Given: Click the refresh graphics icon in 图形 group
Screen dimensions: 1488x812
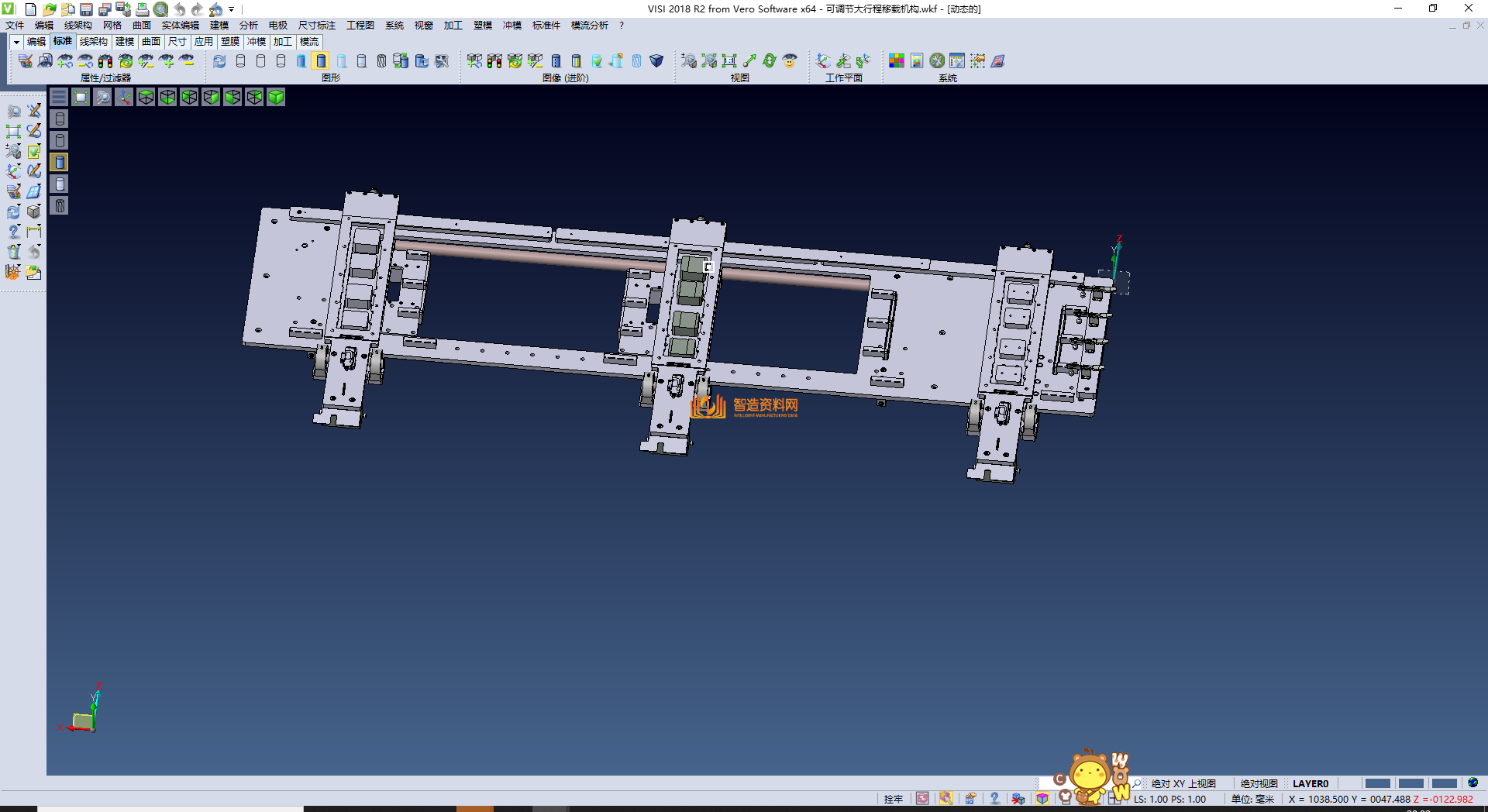Looking at the screenshot, I should (219, 60).
